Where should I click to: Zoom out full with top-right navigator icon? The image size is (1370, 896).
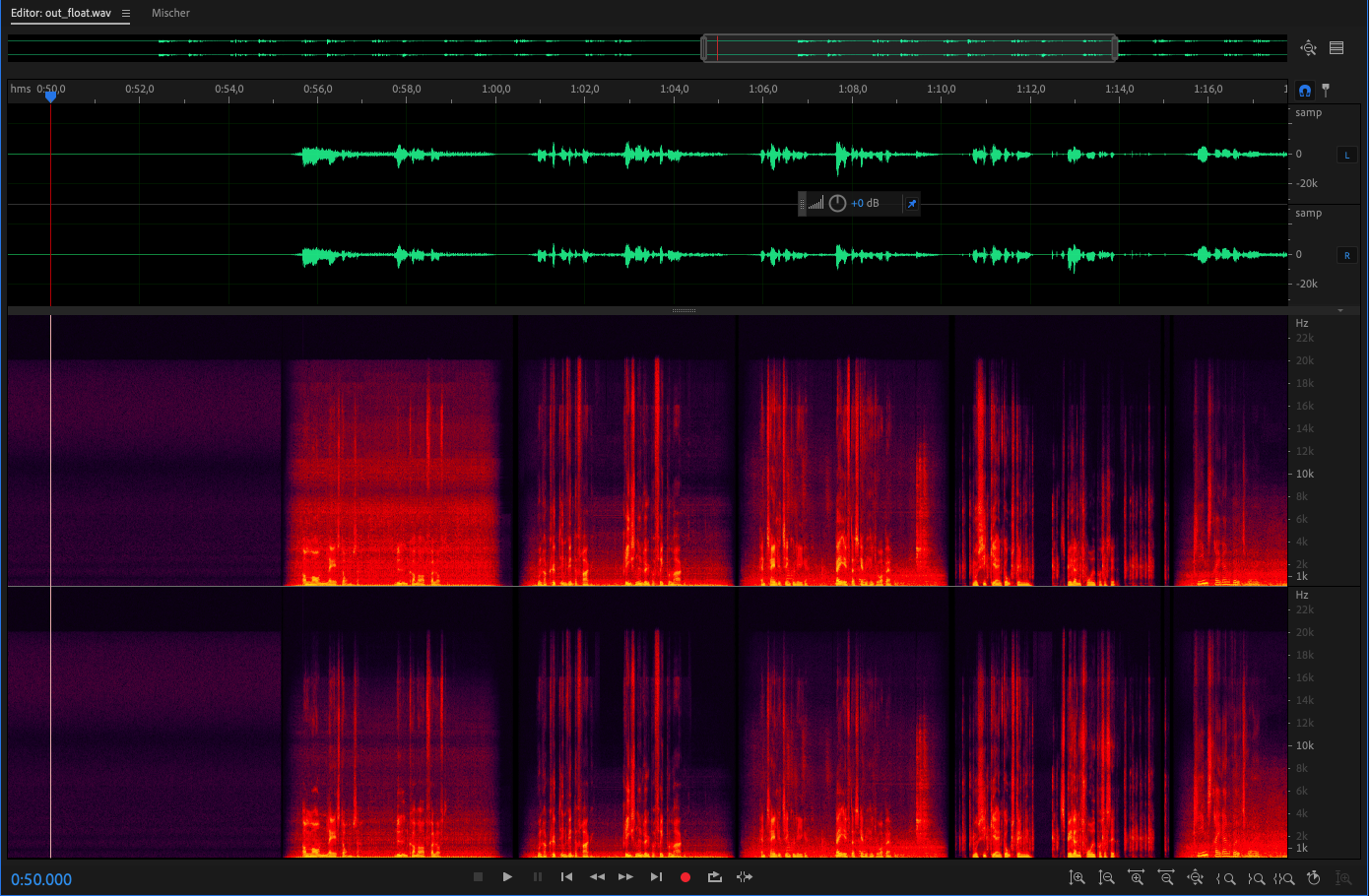[x=1308, y=47]
